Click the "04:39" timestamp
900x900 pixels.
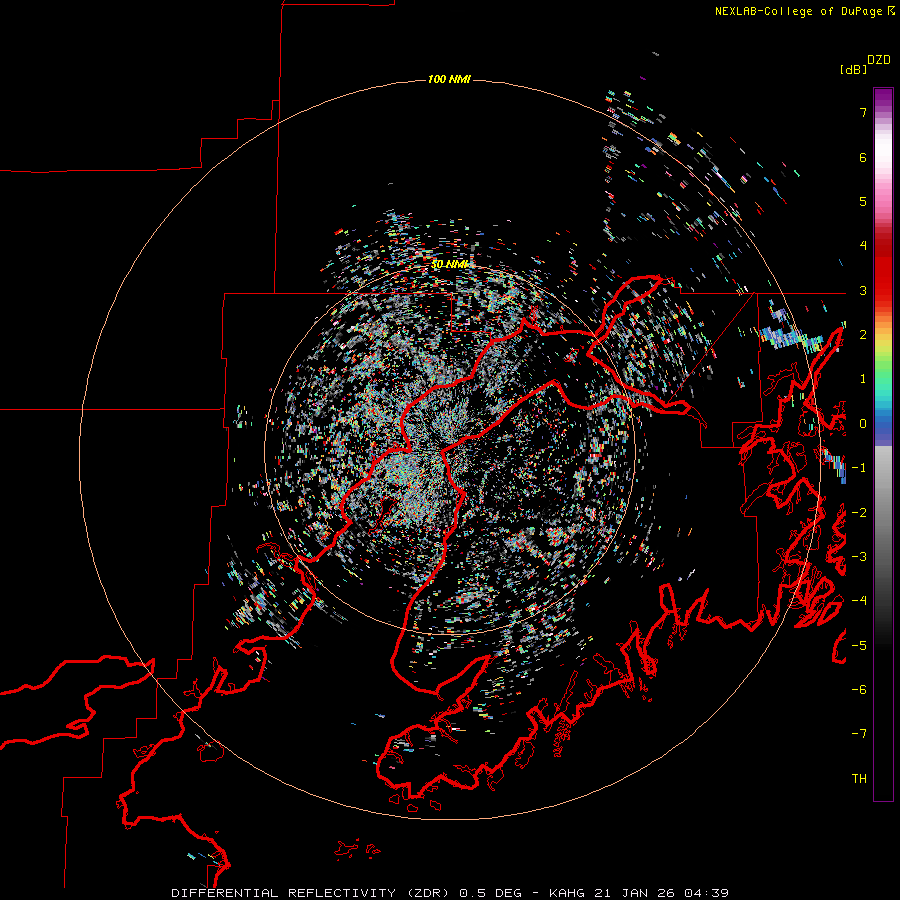[706, 893]
